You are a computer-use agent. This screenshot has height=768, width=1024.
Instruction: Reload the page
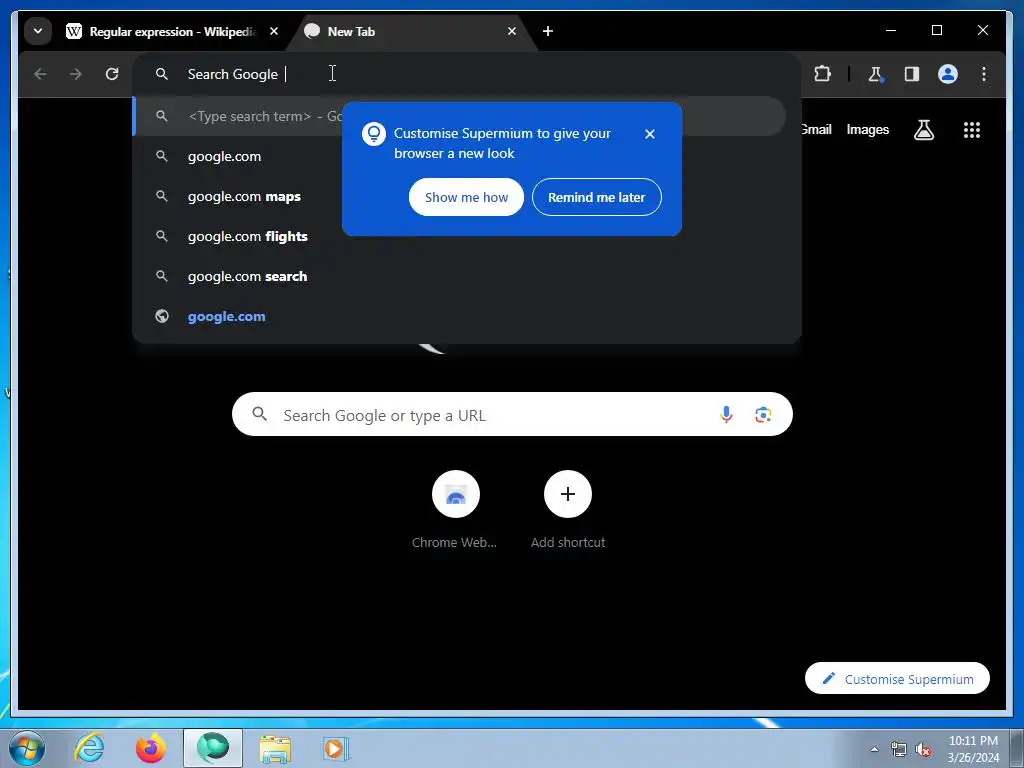click(112, 74)
